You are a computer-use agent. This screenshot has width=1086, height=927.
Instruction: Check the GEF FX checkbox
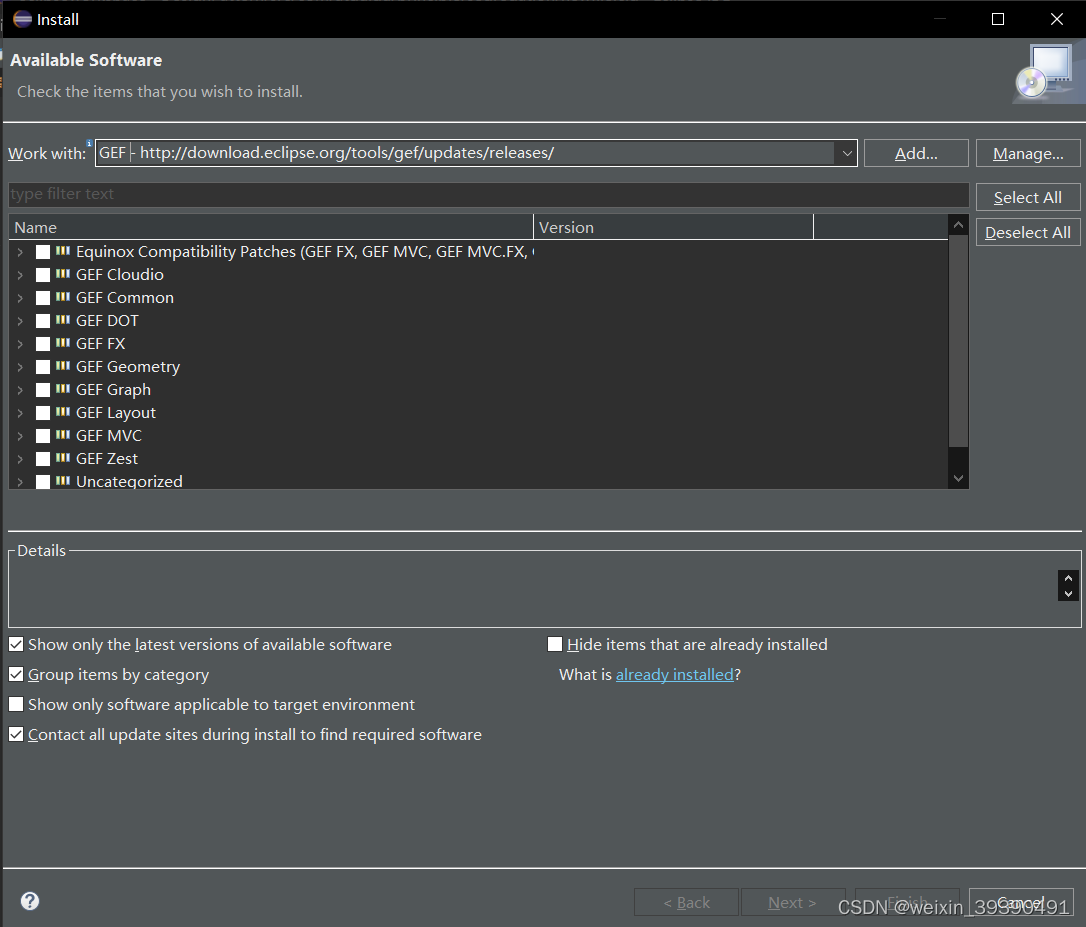tap(43, 344)
